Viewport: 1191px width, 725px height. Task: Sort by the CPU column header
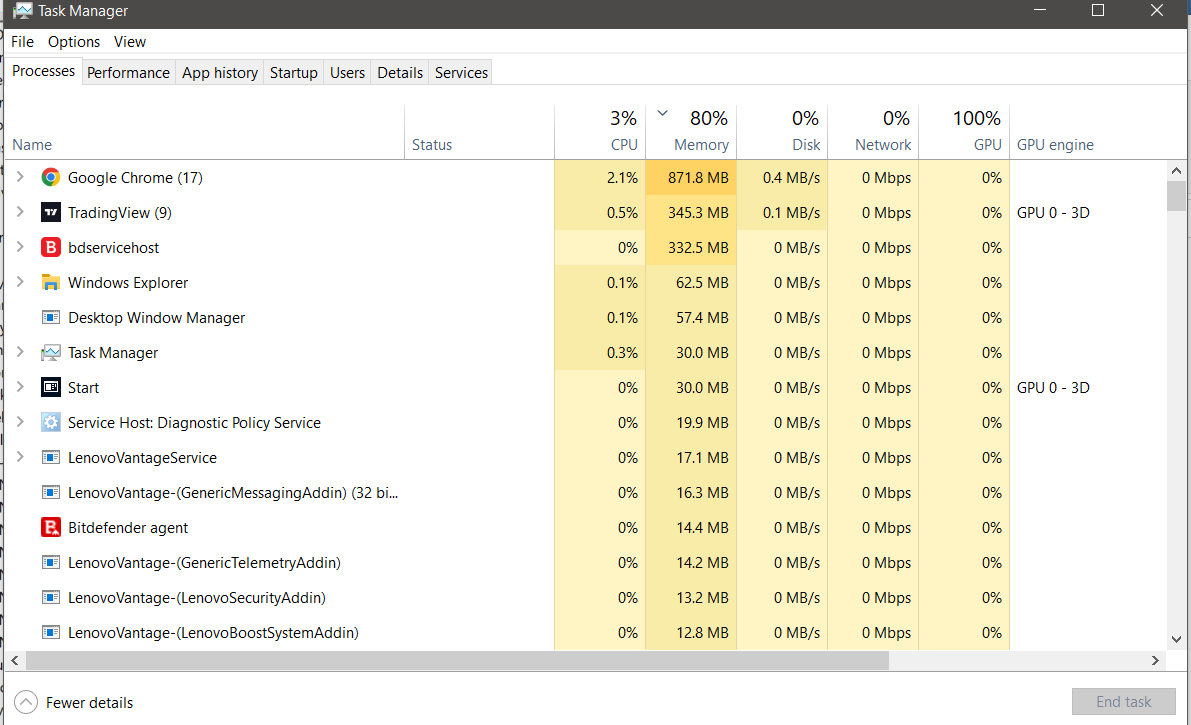click(x=600, y=132)
